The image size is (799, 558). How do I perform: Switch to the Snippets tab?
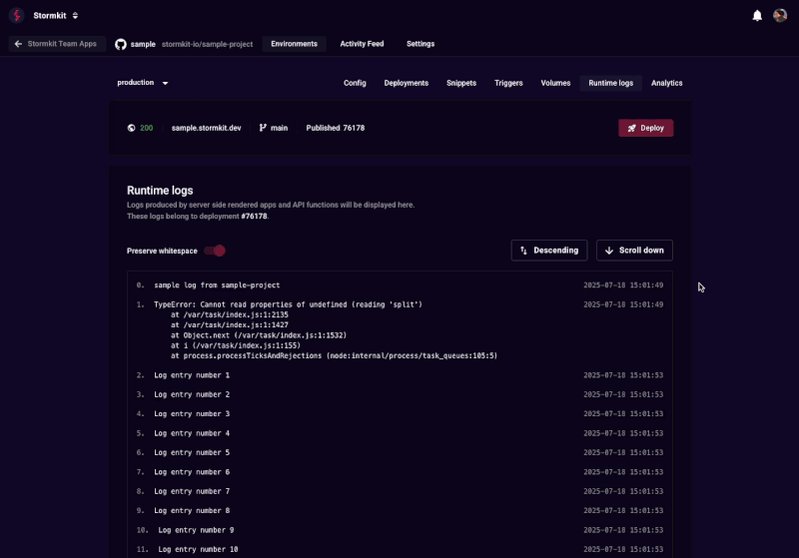[x=461, y=83]
